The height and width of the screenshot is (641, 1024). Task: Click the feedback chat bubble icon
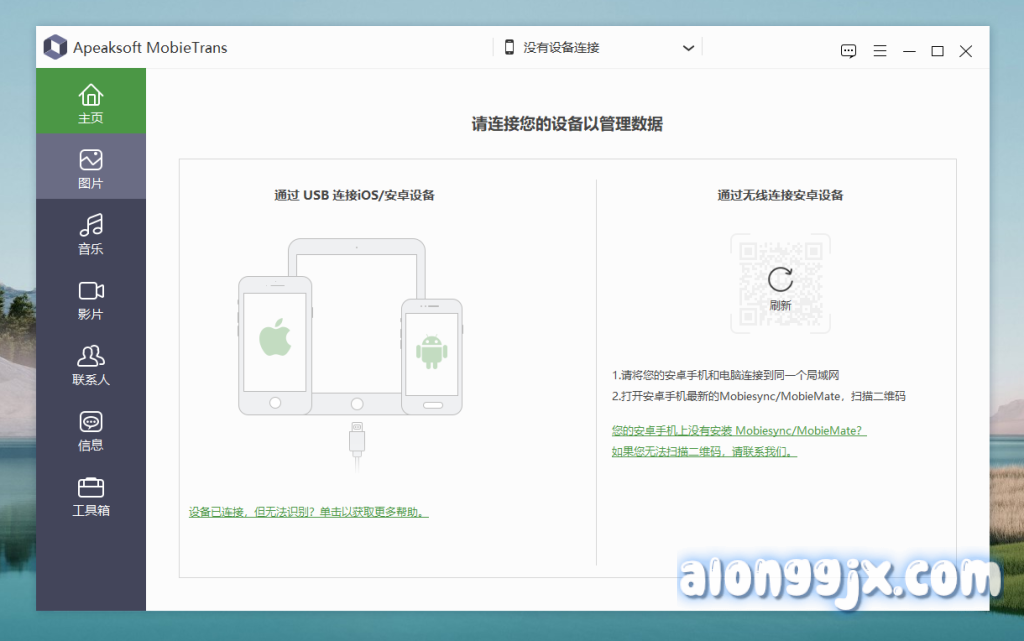coord(848,51)
